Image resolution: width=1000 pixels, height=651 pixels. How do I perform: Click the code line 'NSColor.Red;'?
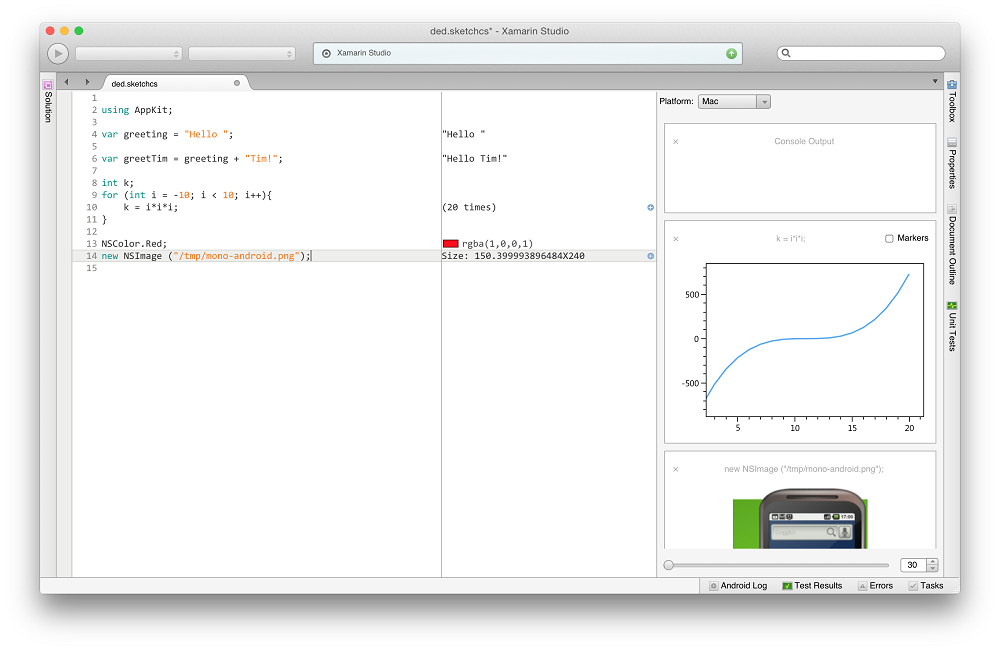point(134,244)
